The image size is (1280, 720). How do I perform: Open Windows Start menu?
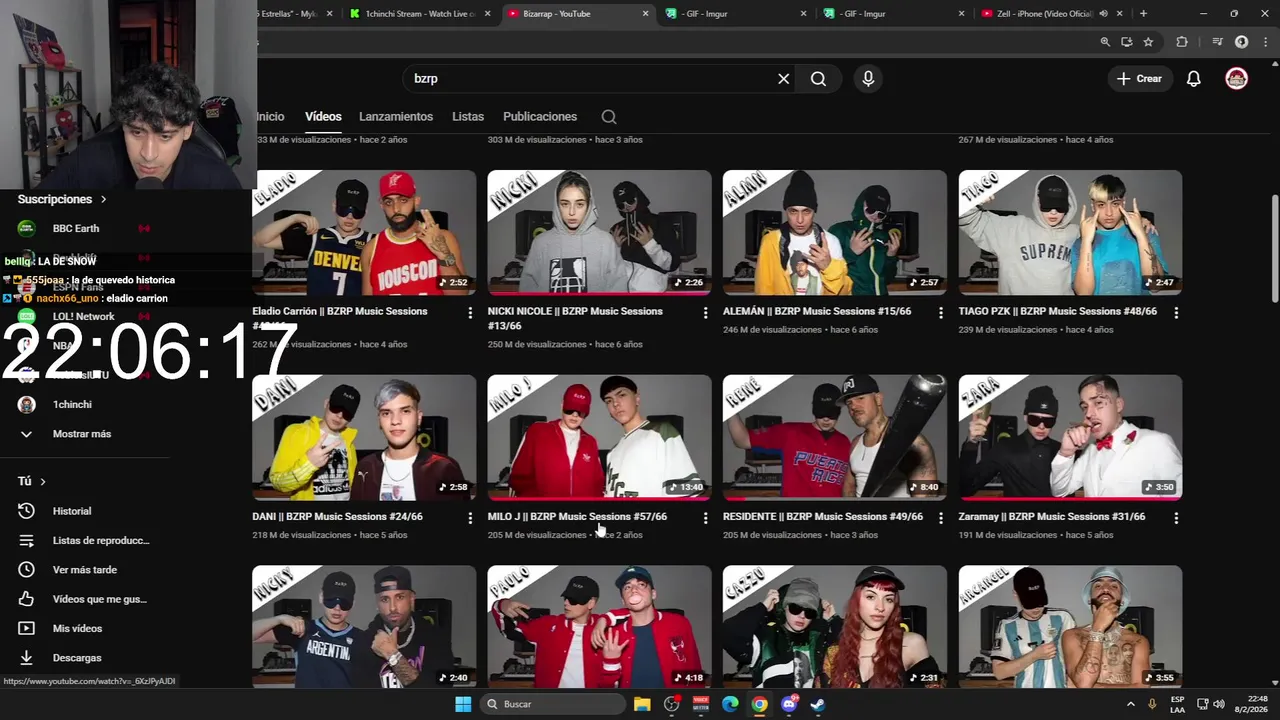[x=463, y=704]
